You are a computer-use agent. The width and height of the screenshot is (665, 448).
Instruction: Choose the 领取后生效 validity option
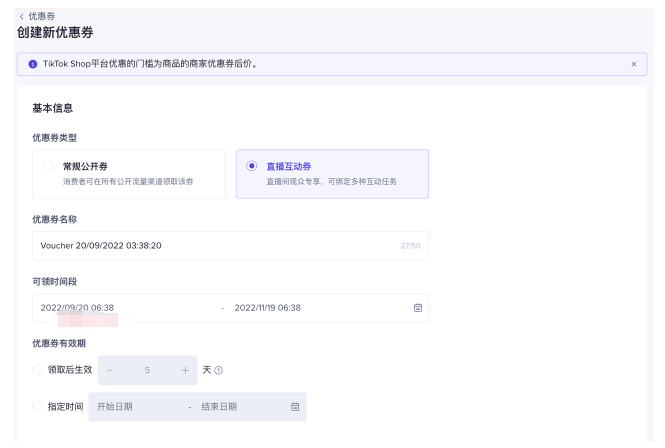click(38, 370)
